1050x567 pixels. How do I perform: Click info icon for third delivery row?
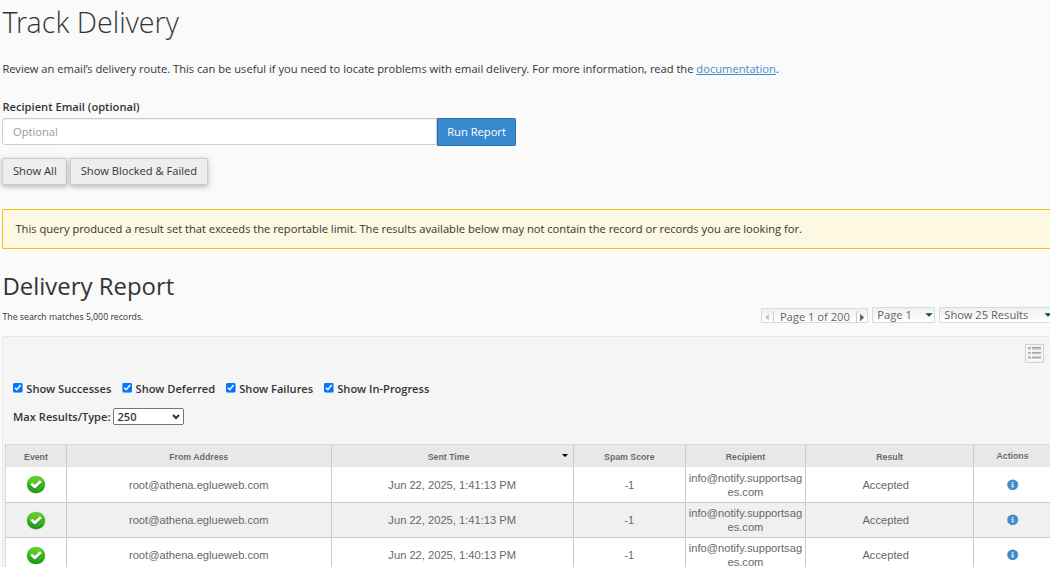(x=1012, y=554)
